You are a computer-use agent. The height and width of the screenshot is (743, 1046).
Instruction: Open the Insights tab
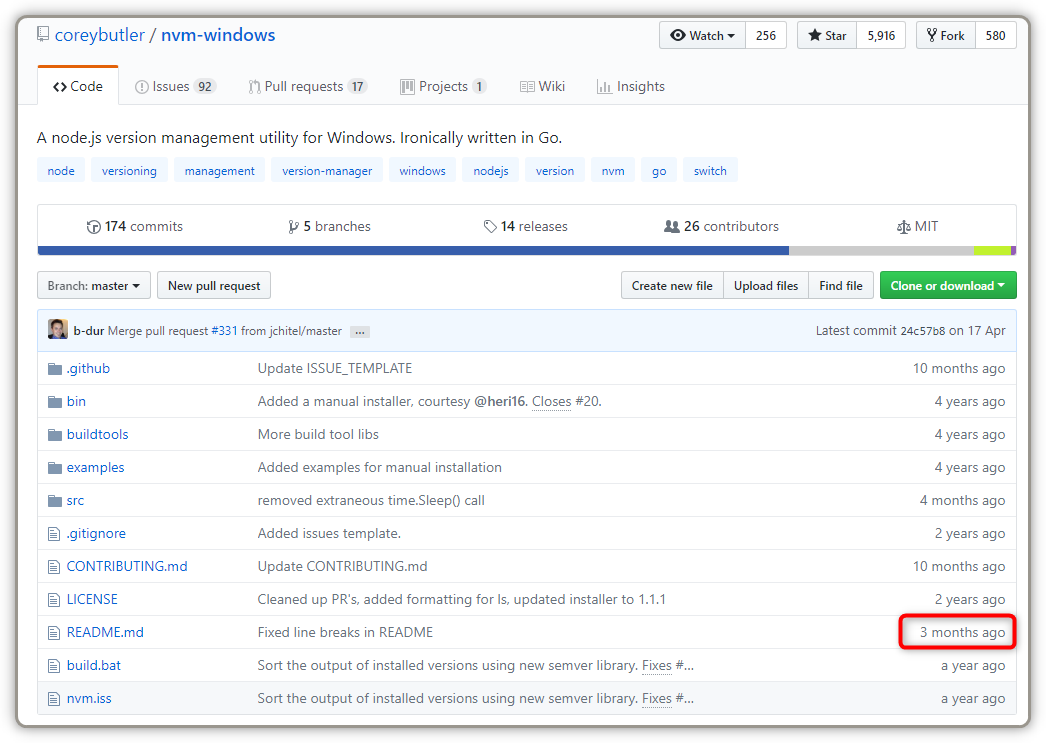click(x=630, y=86)
